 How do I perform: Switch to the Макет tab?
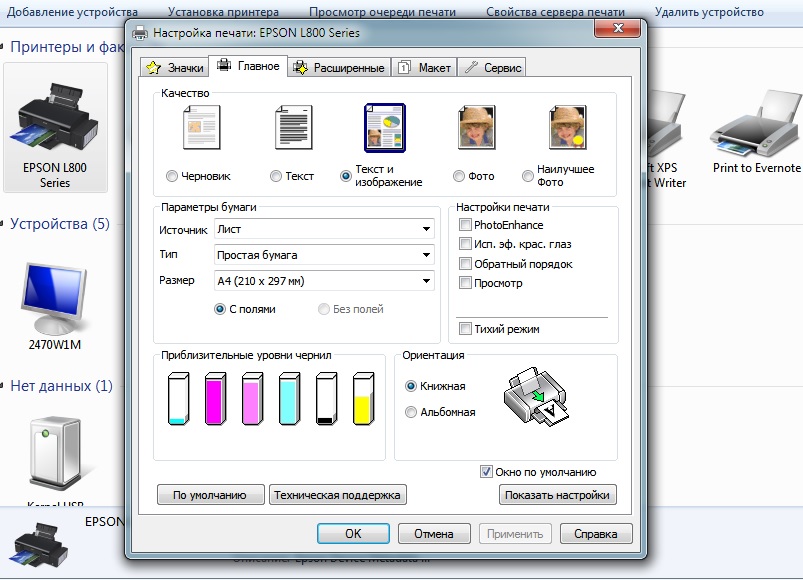click(x=425, y=68)
